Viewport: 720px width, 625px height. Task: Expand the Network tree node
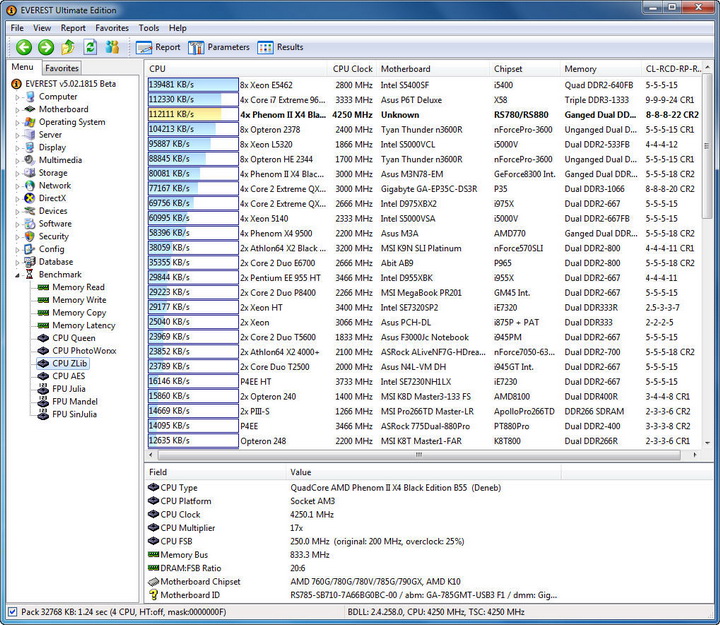[x=17, y=186]
